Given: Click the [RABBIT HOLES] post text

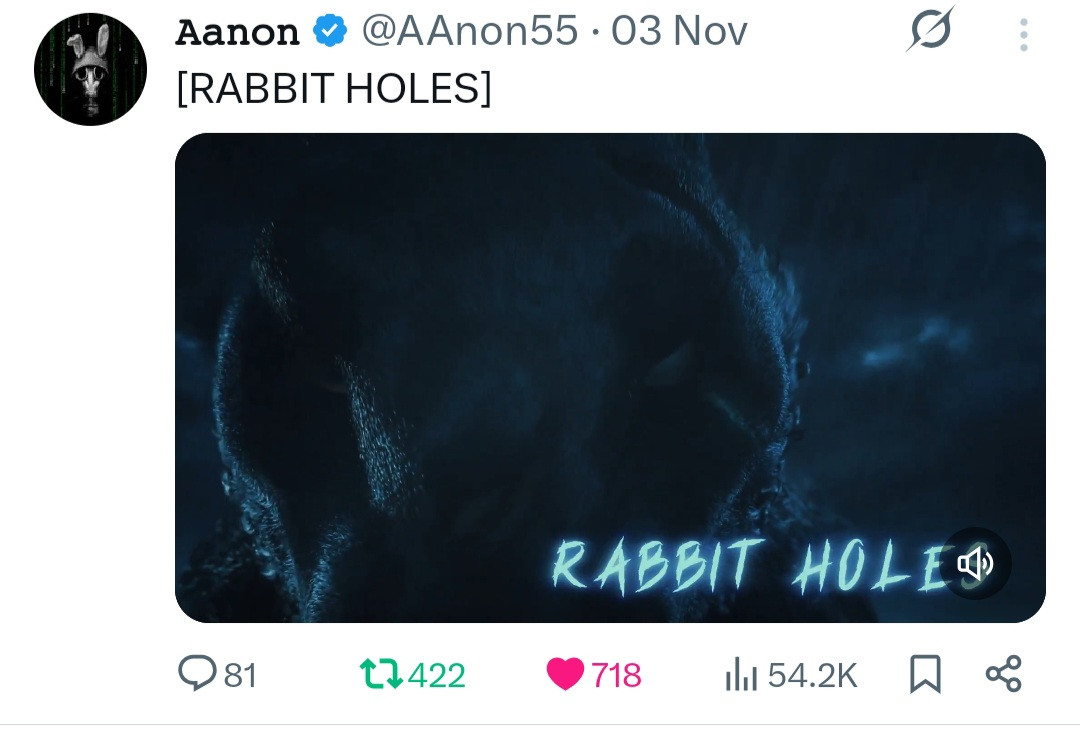Looking at the screenshot, I should point(334,89).
